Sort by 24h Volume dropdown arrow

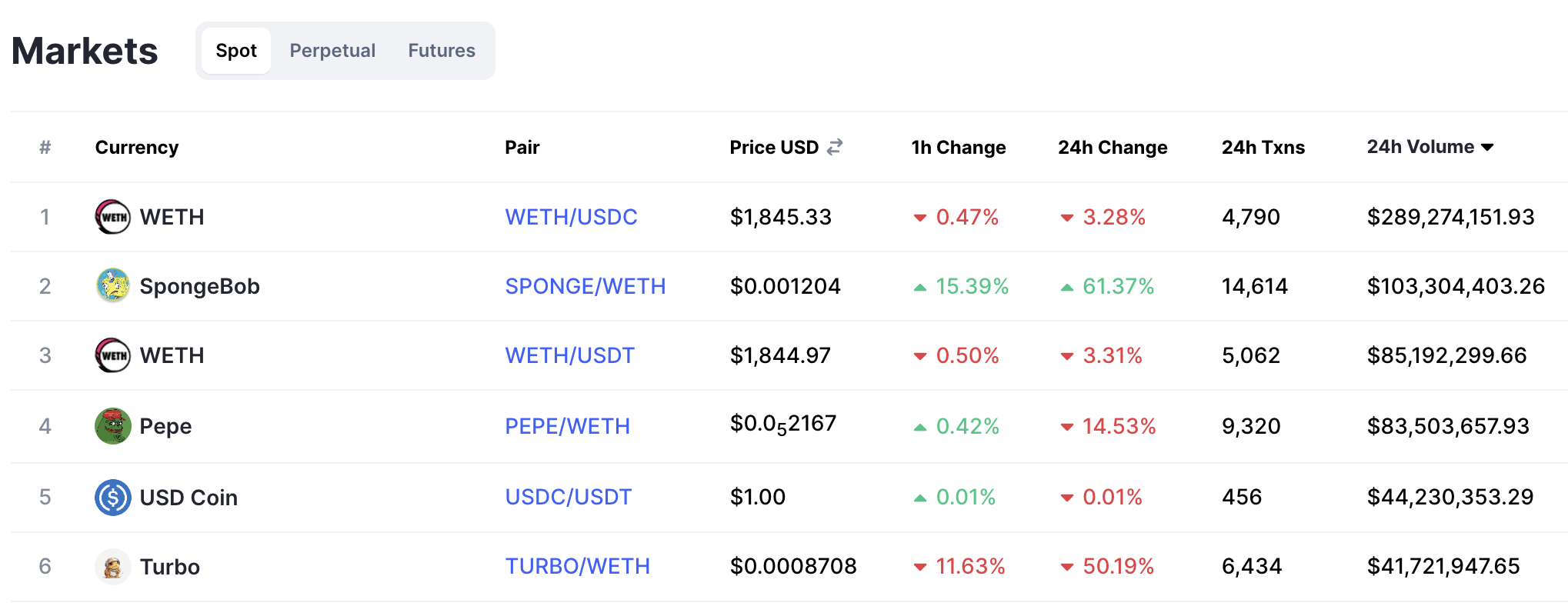click(x=1487, y=148)
